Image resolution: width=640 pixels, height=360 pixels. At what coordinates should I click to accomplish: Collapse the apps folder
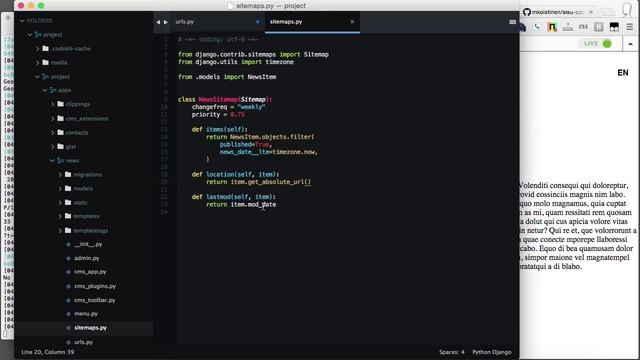(45, 90)
